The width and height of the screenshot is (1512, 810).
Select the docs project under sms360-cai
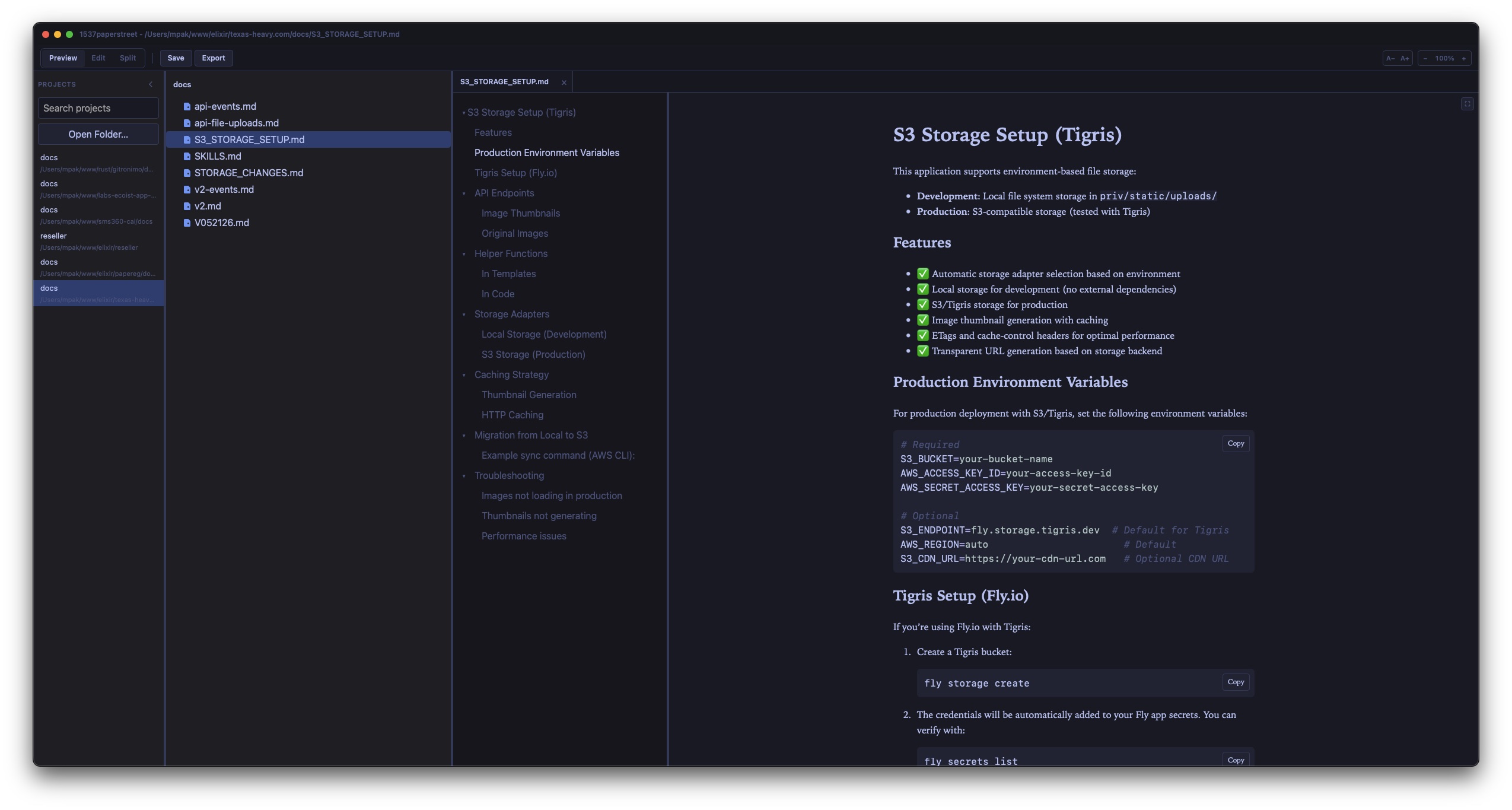click(98, 215)
